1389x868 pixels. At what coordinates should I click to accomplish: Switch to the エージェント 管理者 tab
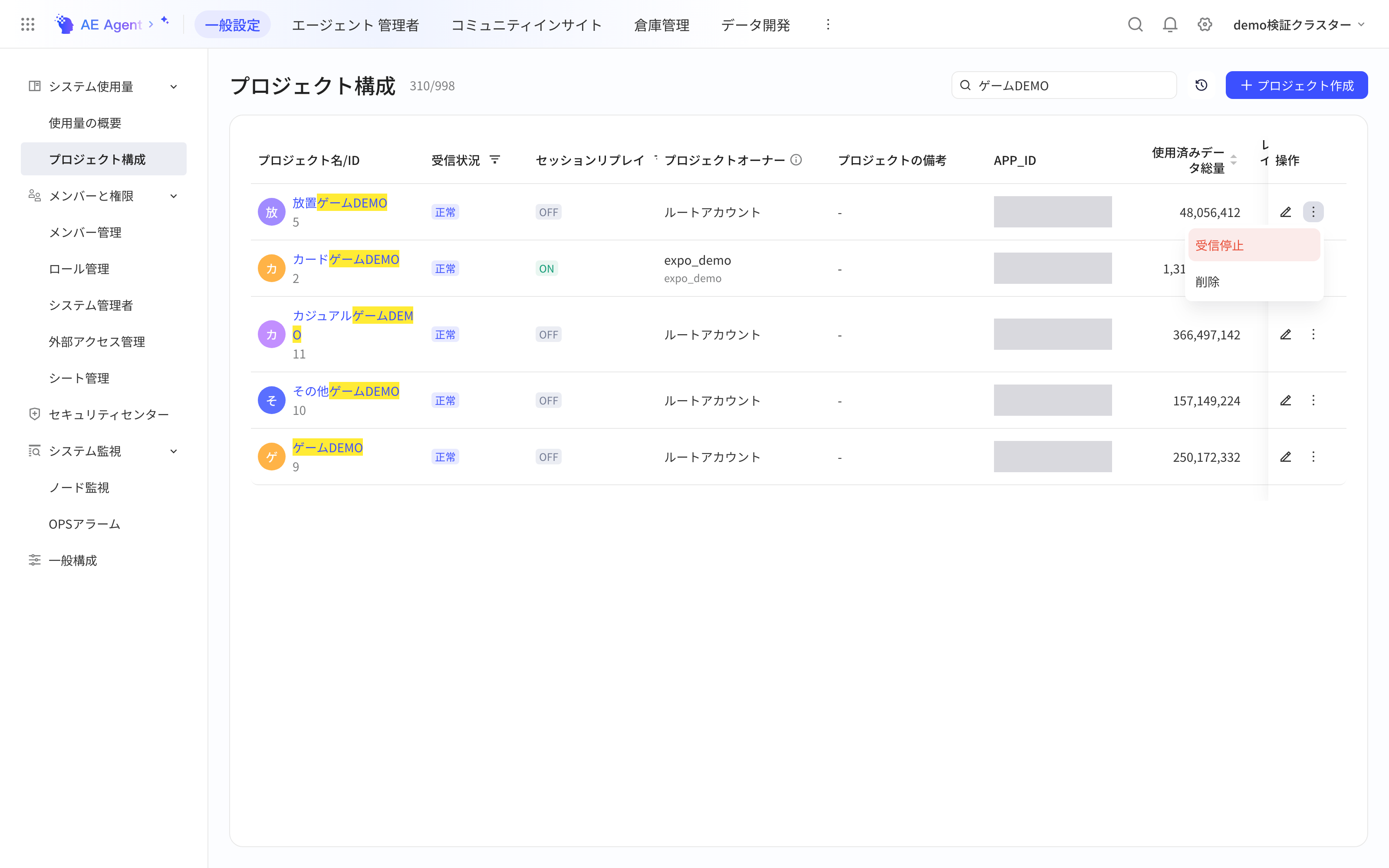point(355,24)
